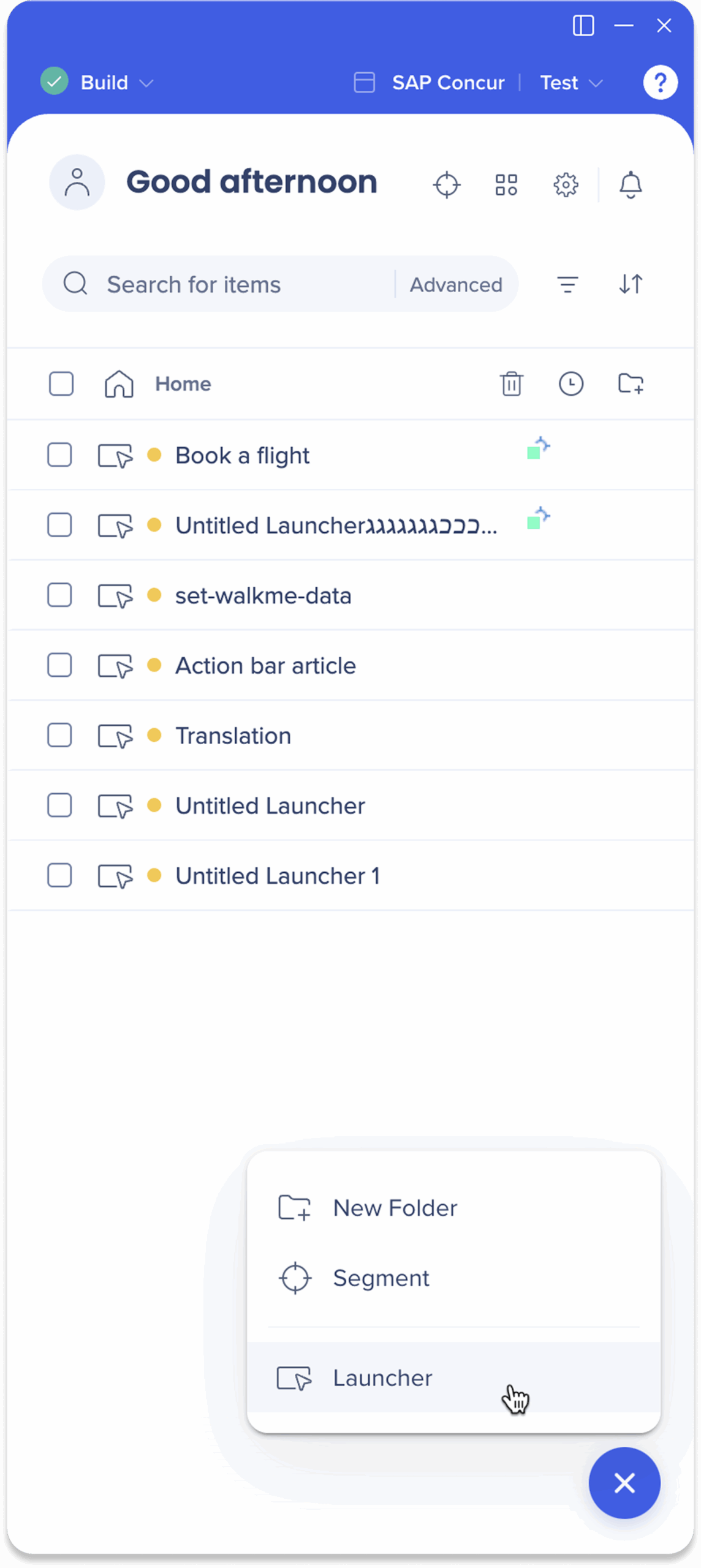Screen dimensions: 701x1568
Task: Click the Advanced search button
Action: [456, 285]
